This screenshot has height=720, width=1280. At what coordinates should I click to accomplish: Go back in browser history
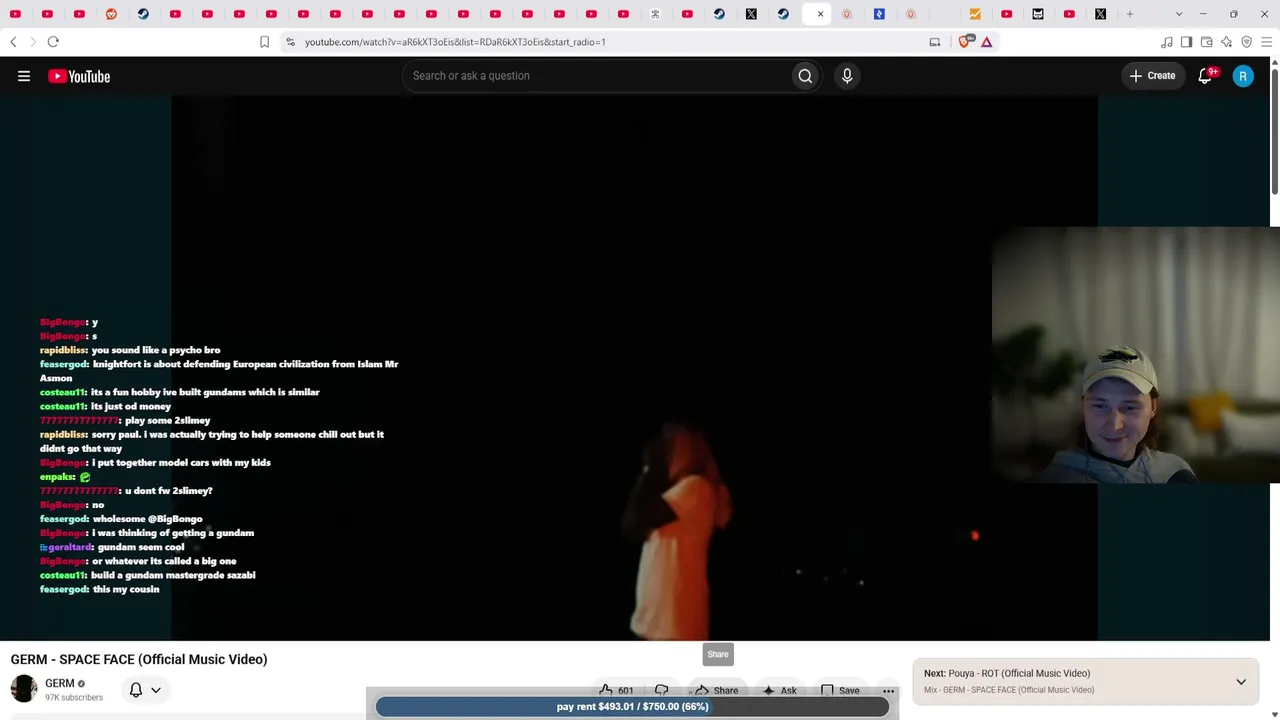coord(13,42)
